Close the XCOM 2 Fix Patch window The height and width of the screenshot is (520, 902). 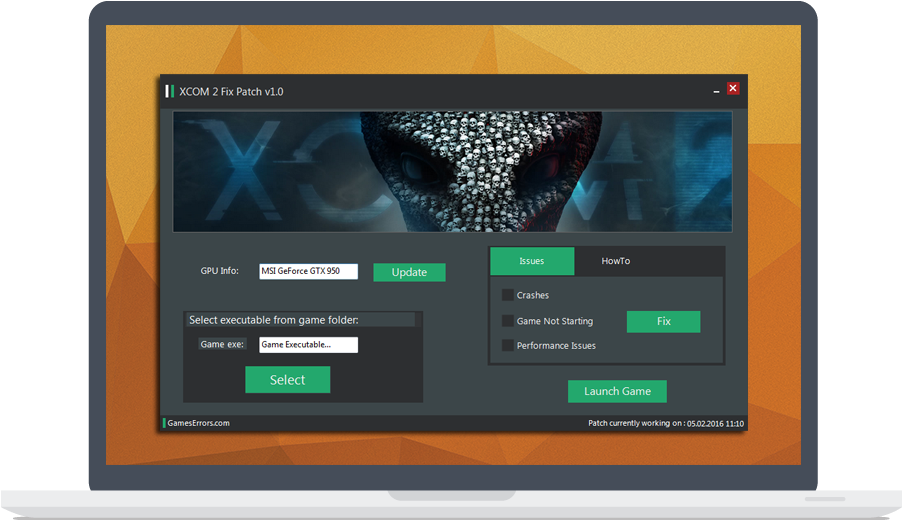(x=733, y=89)
